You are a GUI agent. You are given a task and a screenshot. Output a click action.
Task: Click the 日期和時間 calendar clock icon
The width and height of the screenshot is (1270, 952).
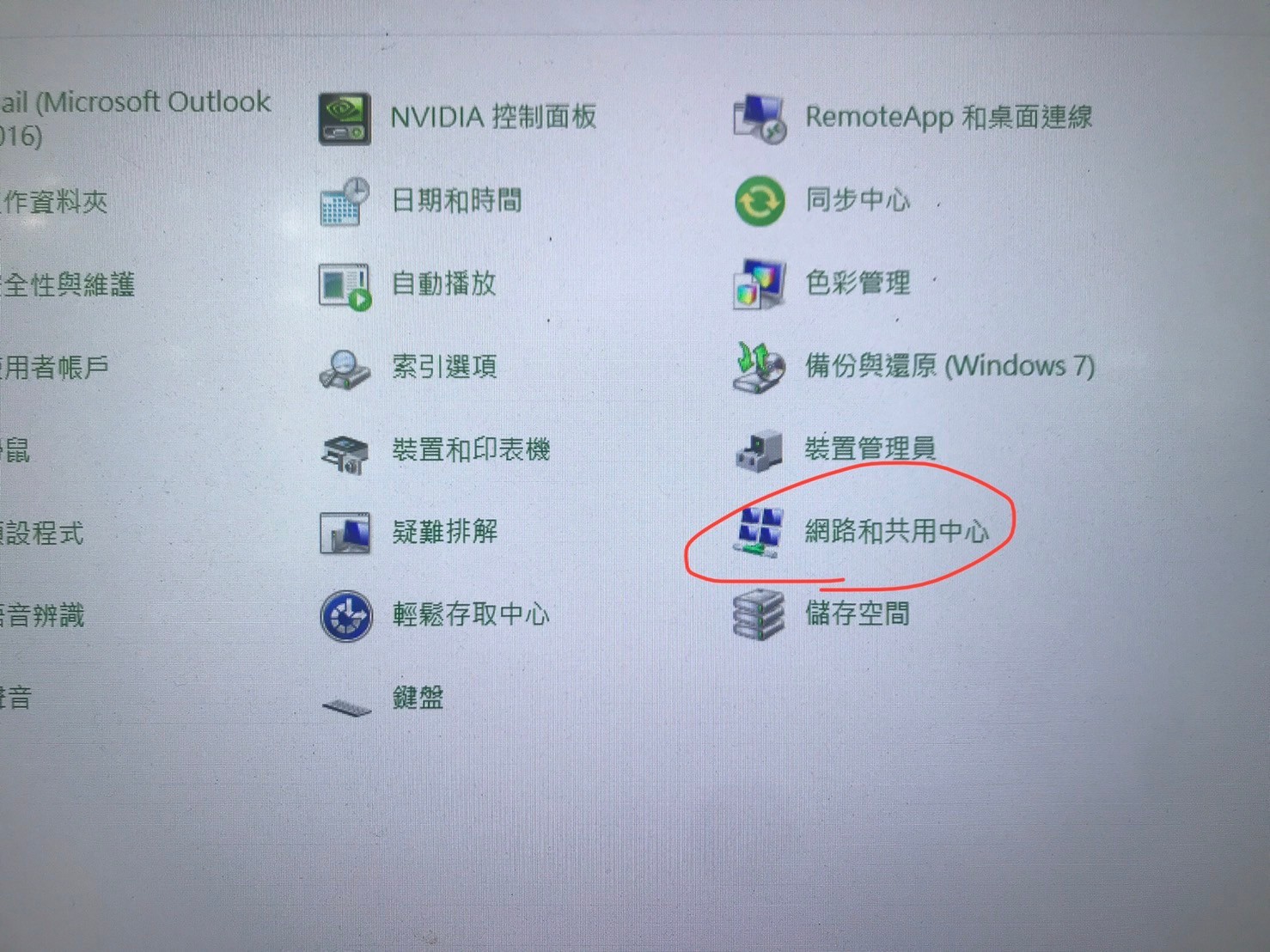click(x=345, y=203)
